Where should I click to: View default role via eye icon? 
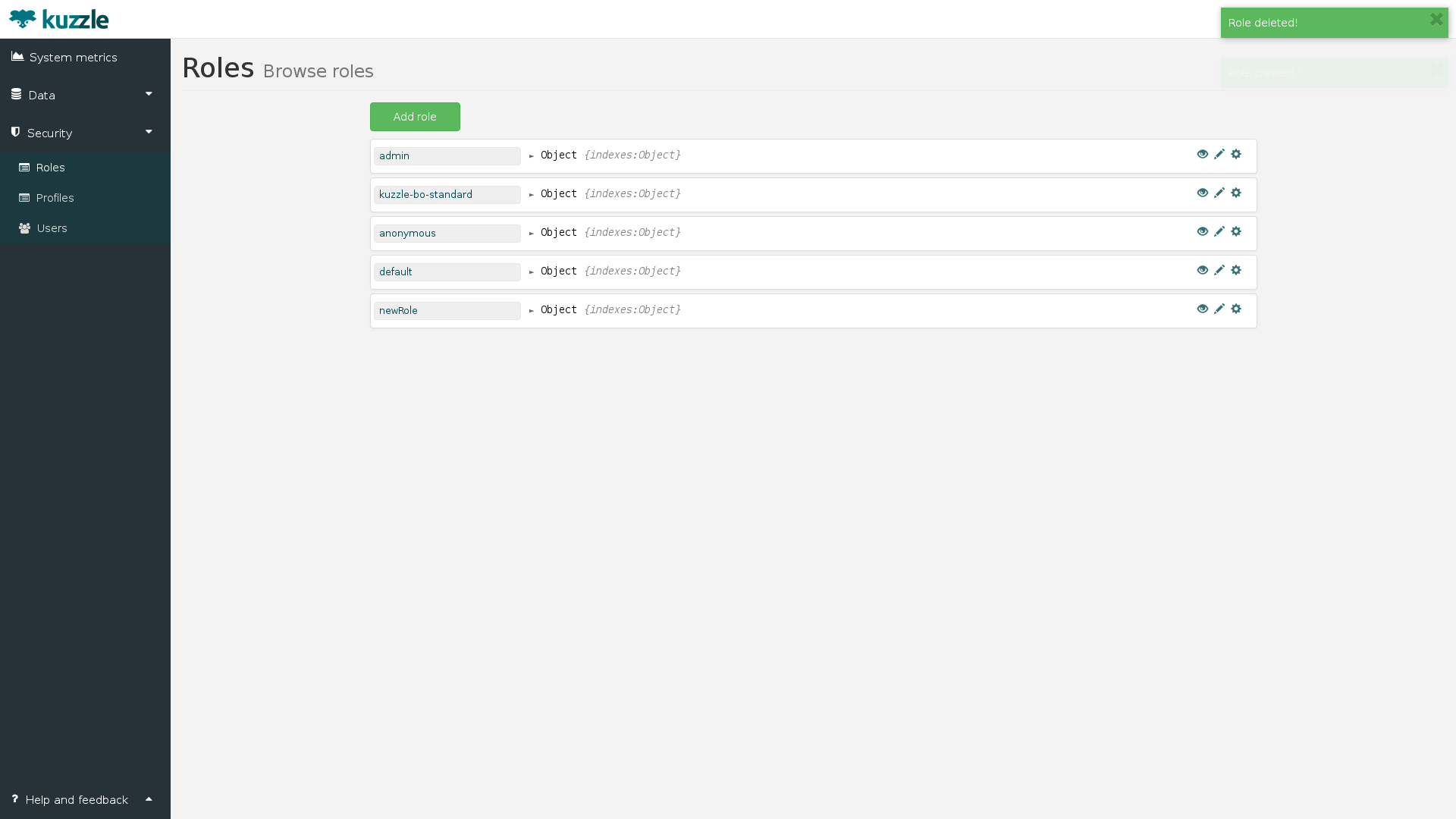(x=1203, y=270)
